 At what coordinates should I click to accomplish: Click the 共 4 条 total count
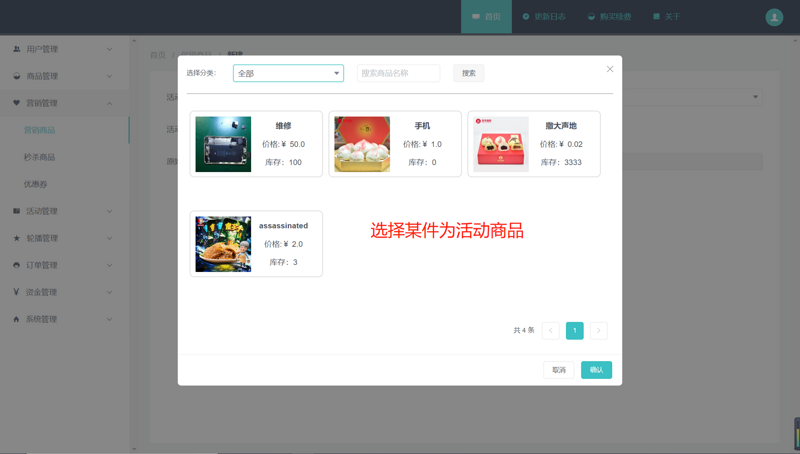(524, 331)
